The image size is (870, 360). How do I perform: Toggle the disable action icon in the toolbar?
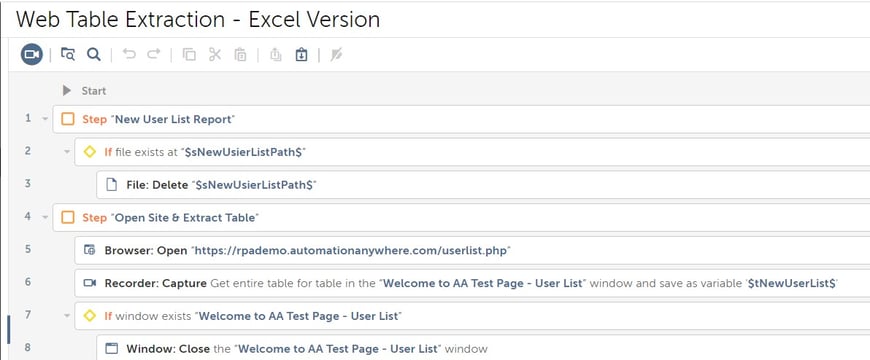pyautogui.click(x=336, y=54)
